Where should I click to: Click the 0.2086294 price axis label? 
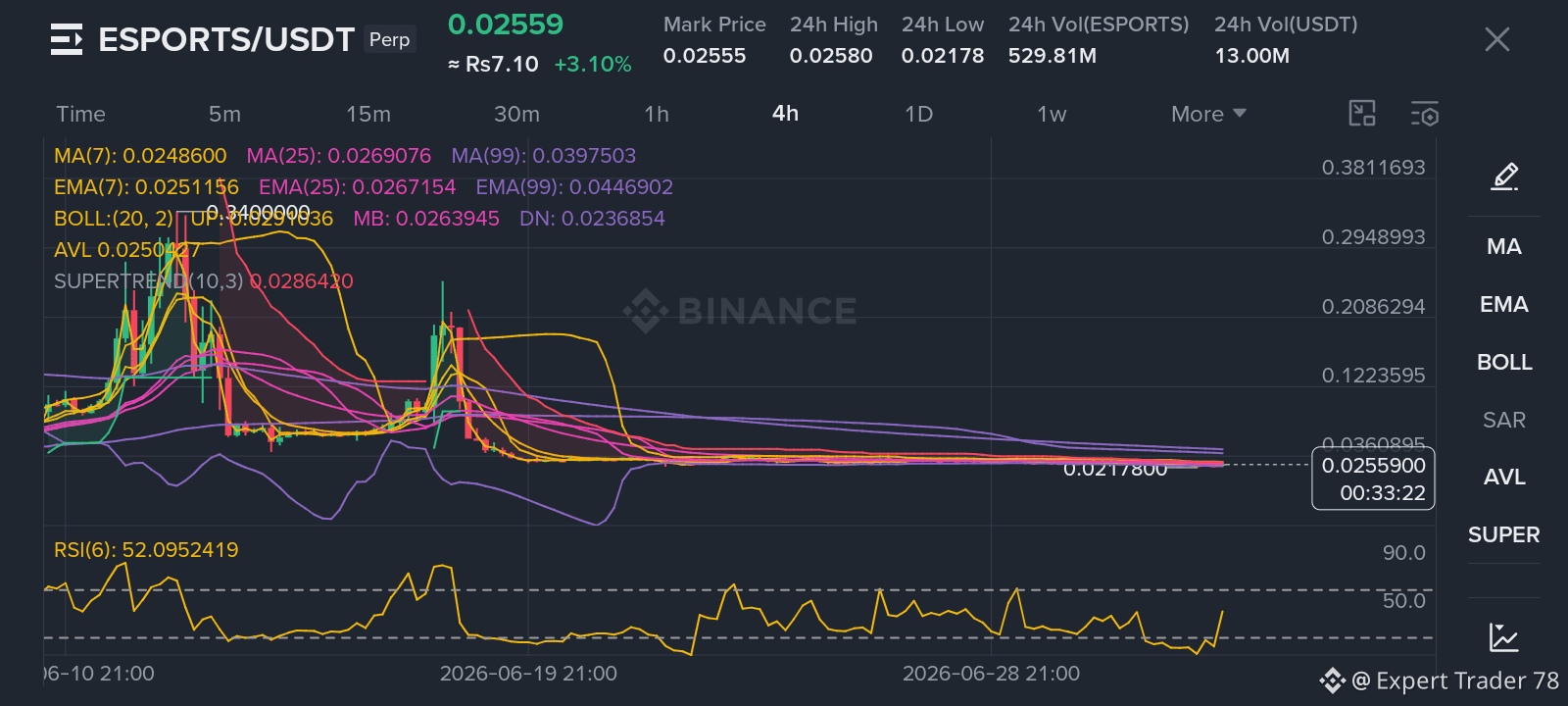1373,307
